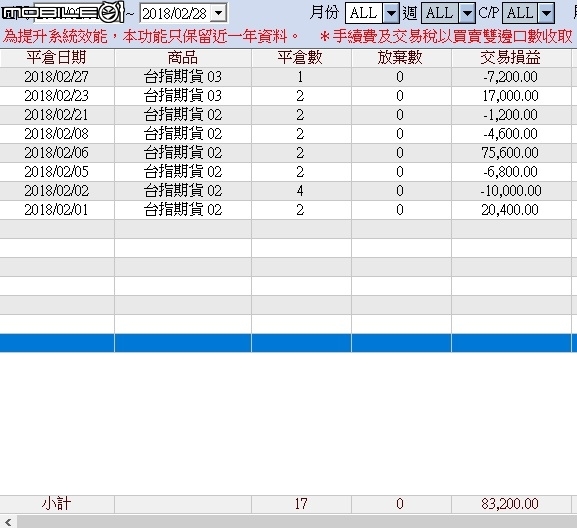Click the 平倉數 value 4 on 2018/02/02
Image resolution: width=577 pixels, height=528 pixels.
tap(300, 191)
